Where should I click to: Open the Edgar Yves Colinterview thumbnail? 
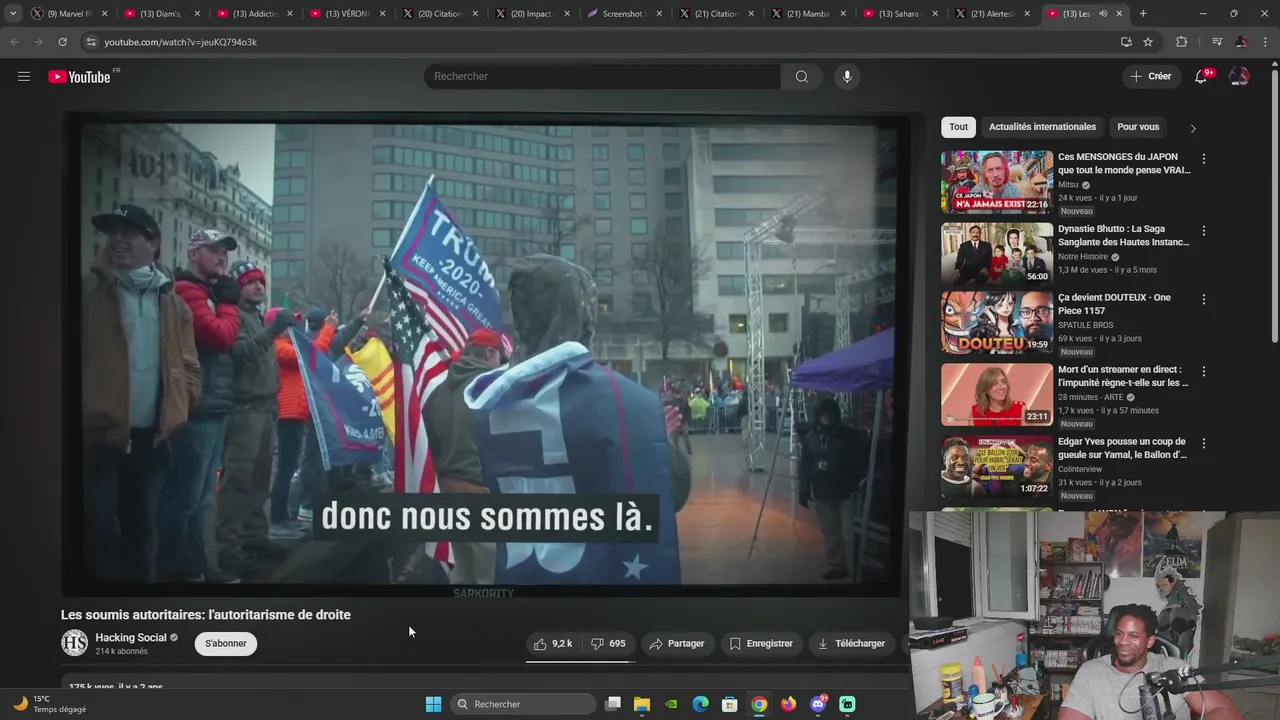click(996, 466)
